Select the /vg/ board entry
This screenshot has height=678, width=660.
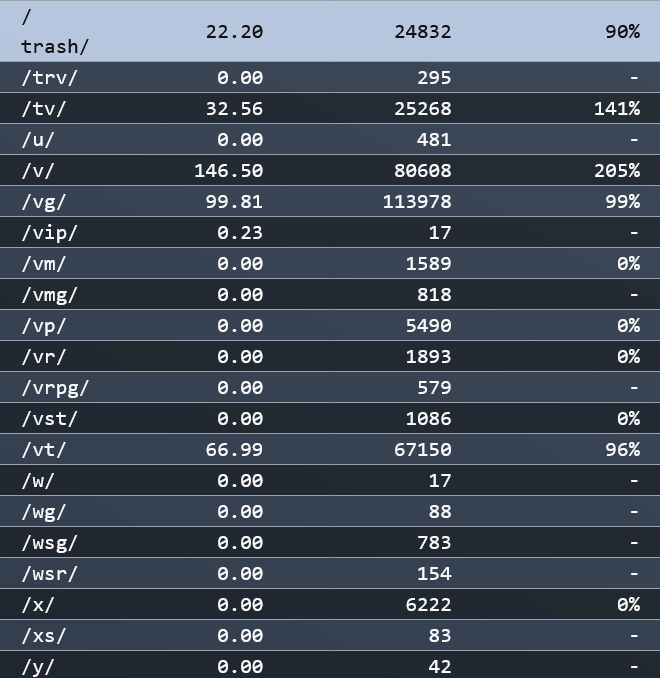coord(330,201)
